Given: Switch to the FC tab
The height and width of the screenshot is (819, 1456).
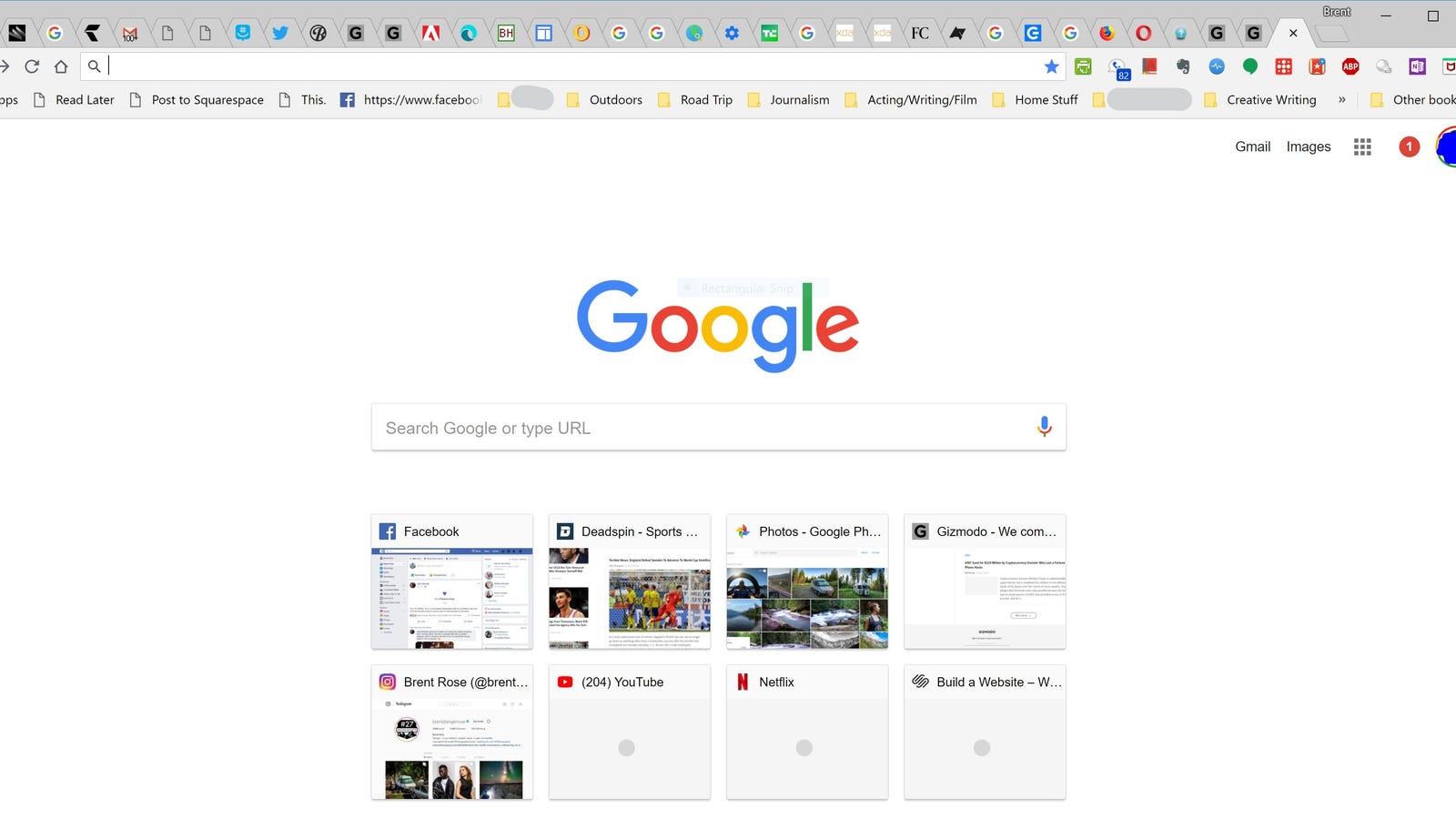Looking at the screenshot, I should [920, 34].
